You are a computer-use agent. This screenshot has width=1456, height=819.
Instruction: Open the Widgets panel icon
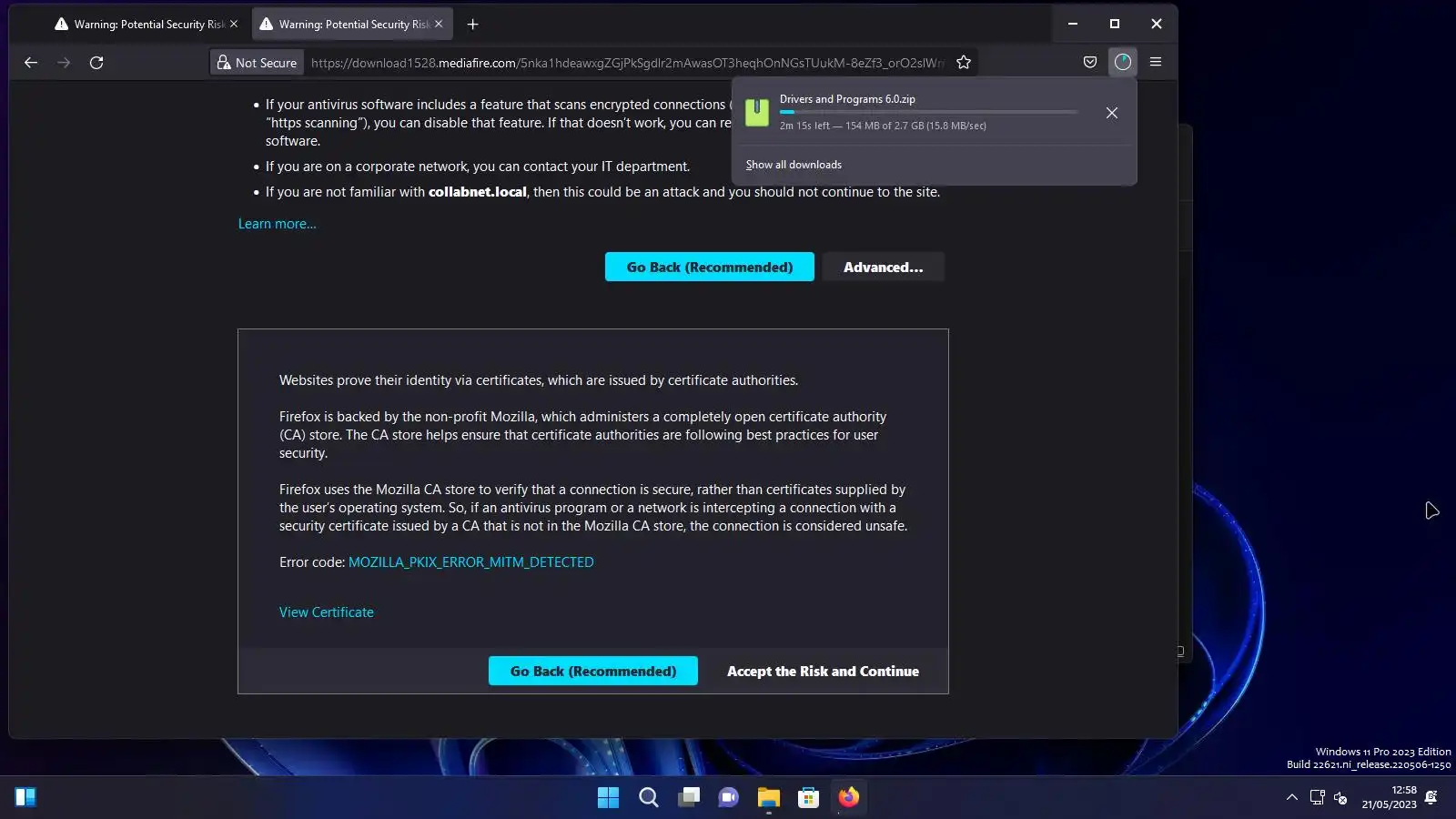pos(25,798)
